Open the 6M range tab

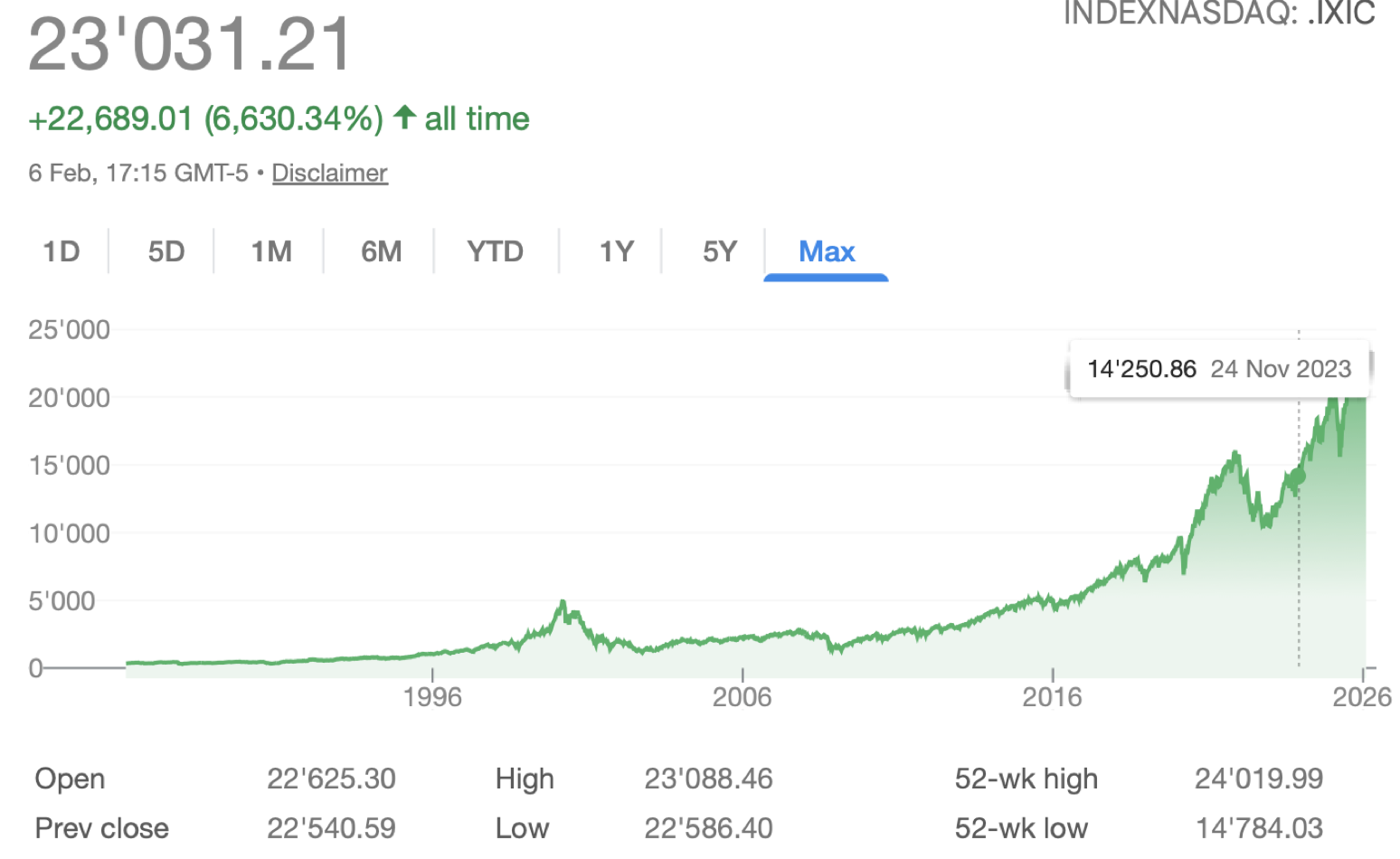[x=381, y=251]
